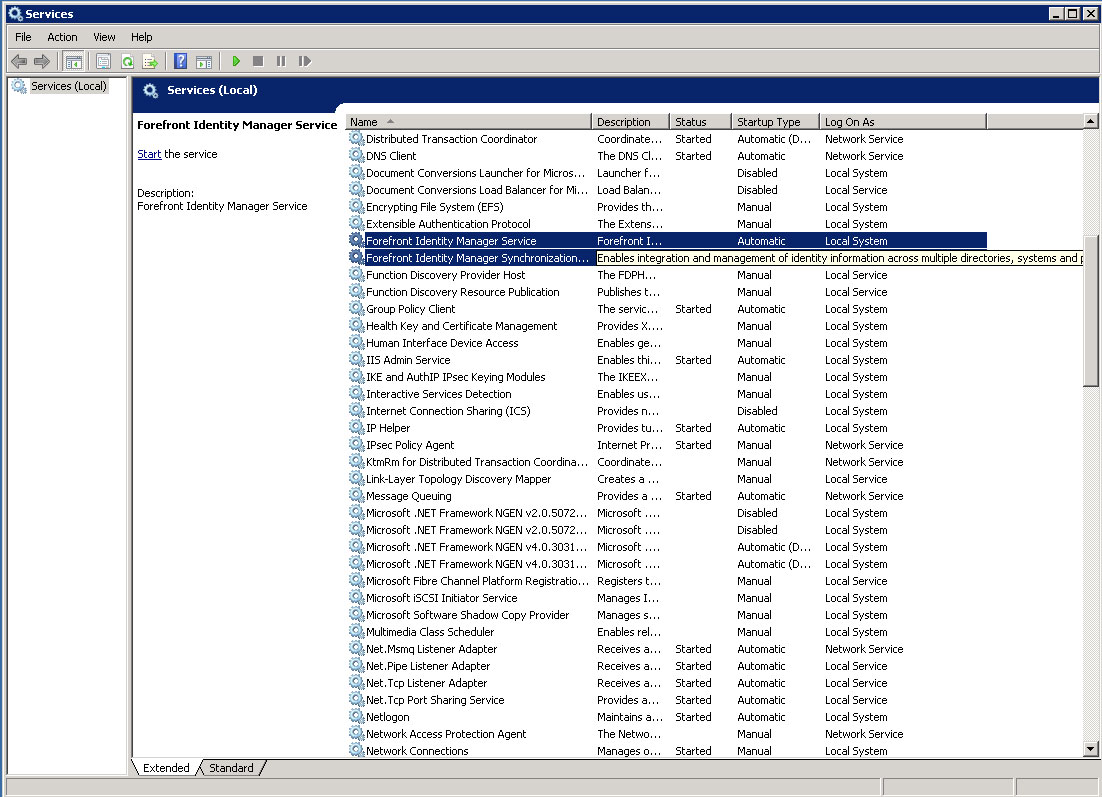Sort by the Log On As column header
1102x797 pixels.
coord(903,122)
